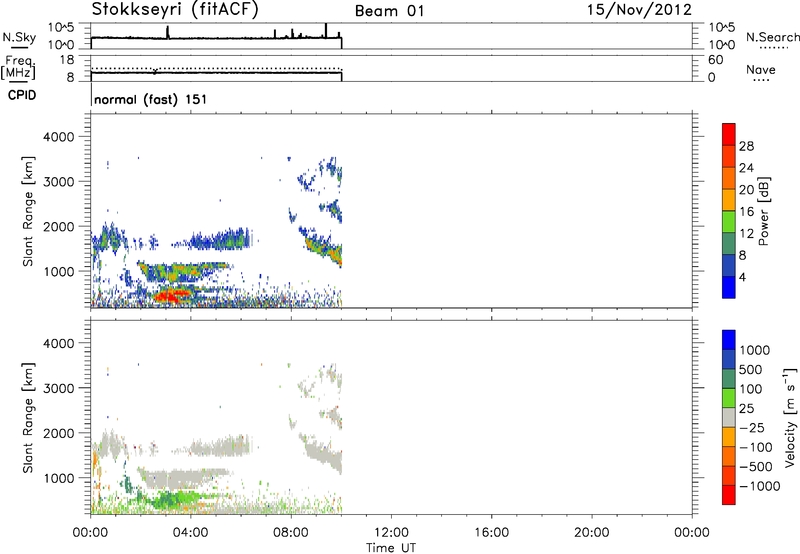
Task: Click the 'Beam 01' label
Action: (x=389, y=11)
